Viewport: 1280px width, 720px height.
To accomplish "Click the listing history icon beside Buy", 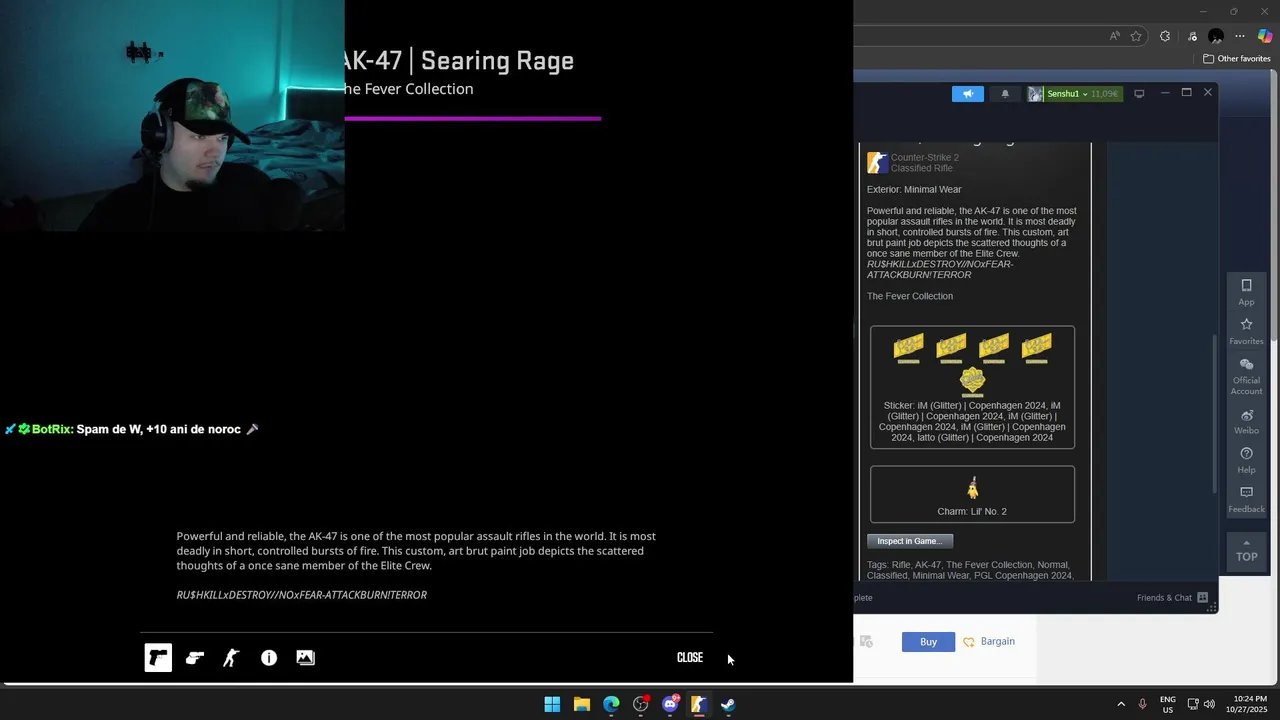I will pos(866,641).
